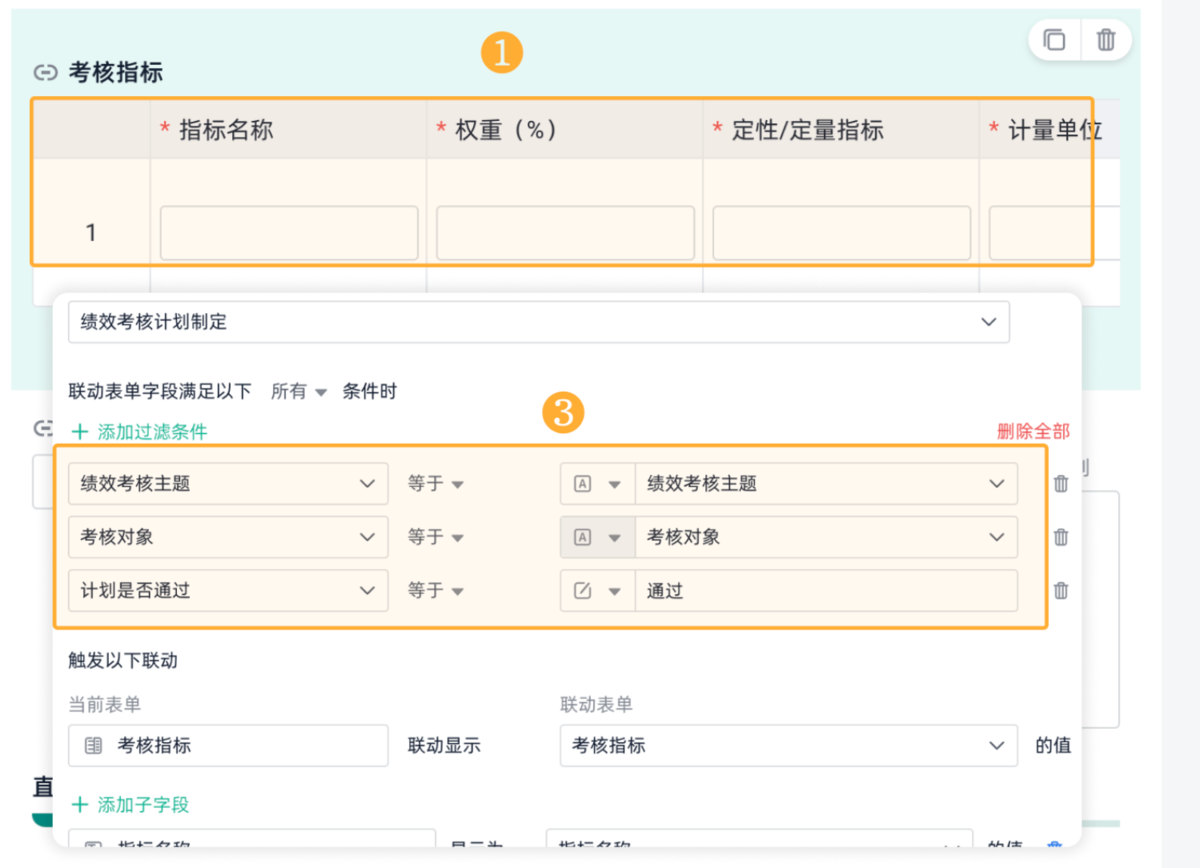The width and height of the screenshot is (1200, 868).
Task: Open value type selector for 绩效考核主题 row
Action: pos(597,484)
